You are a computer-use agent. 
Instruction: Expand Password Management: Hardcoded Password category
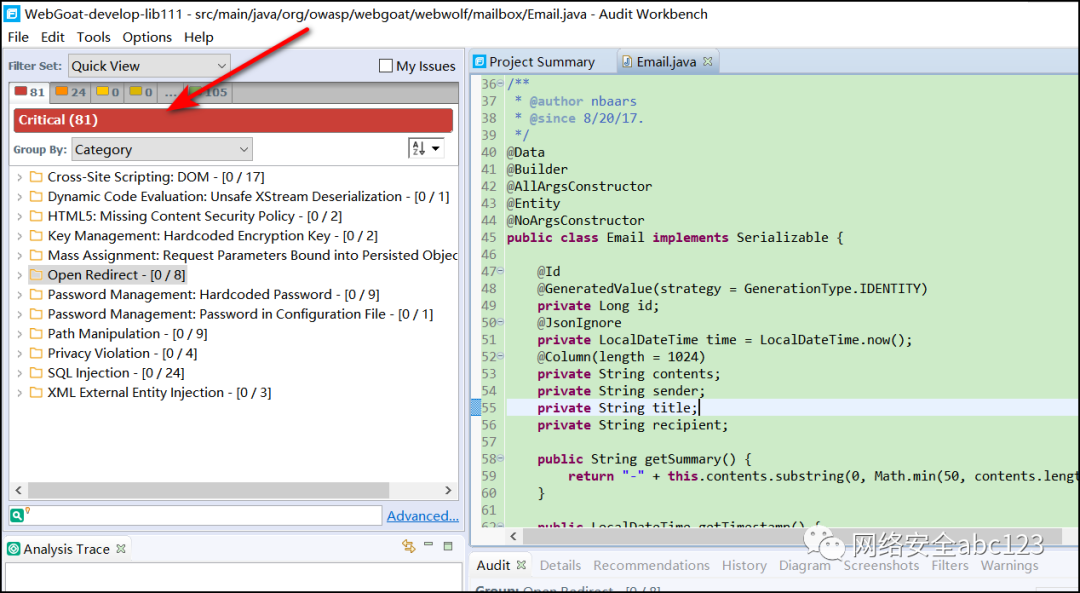[21, 294]
